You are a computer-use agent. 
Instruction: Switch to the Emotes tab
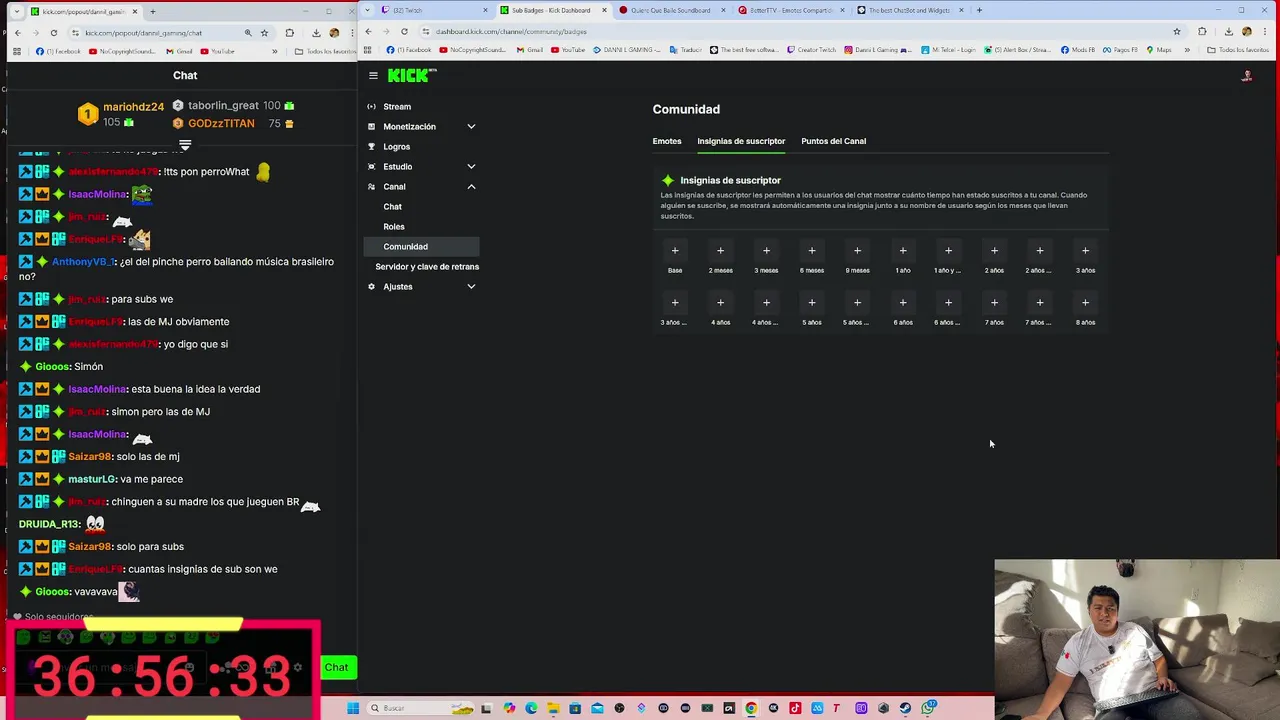click(x=667, y=141)
